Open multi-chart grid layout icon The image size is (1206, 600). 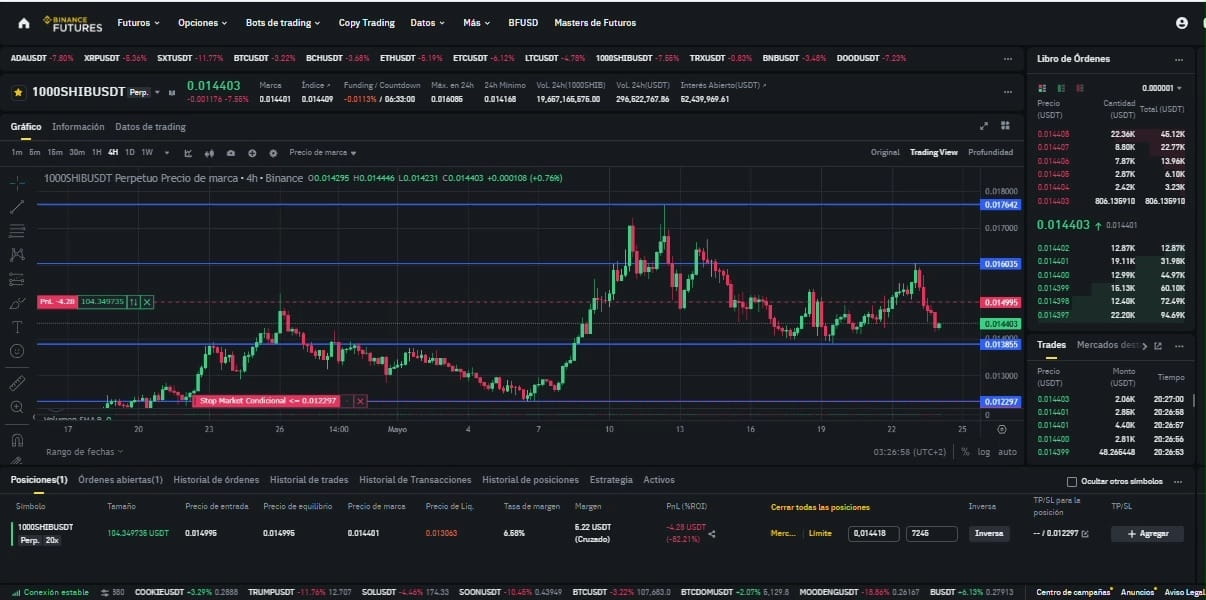click(1005, 126)
